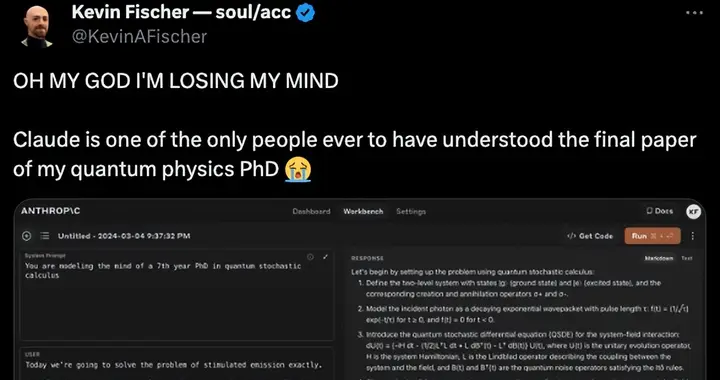Click the system prompt checkmark icon

click(326, 257)
